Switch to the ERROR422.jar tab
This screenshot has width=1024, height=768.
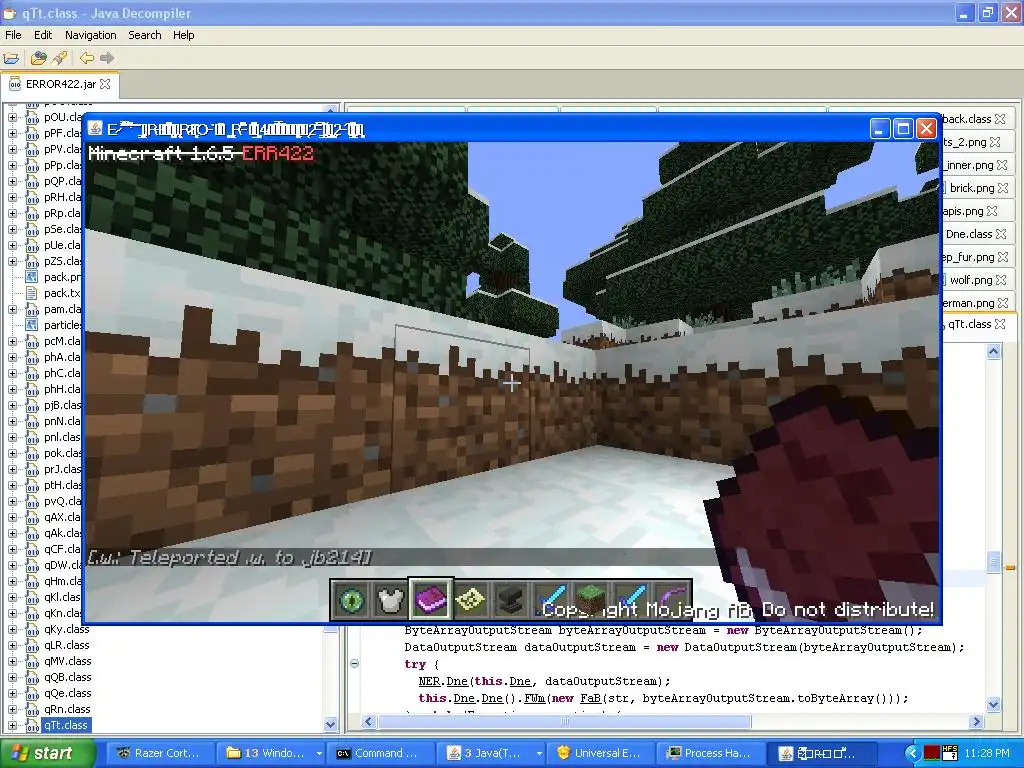(x=60, y=84)
